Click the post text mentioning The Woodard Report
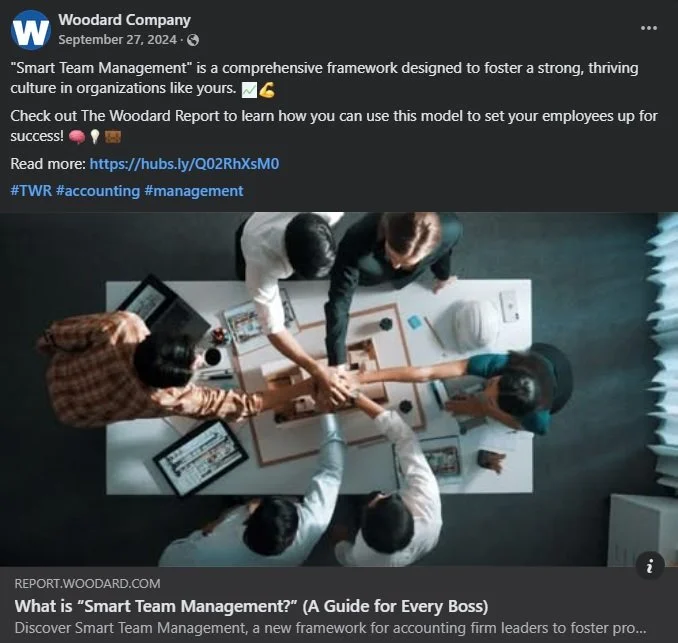The image size is (678, 643). coord(334,126)
